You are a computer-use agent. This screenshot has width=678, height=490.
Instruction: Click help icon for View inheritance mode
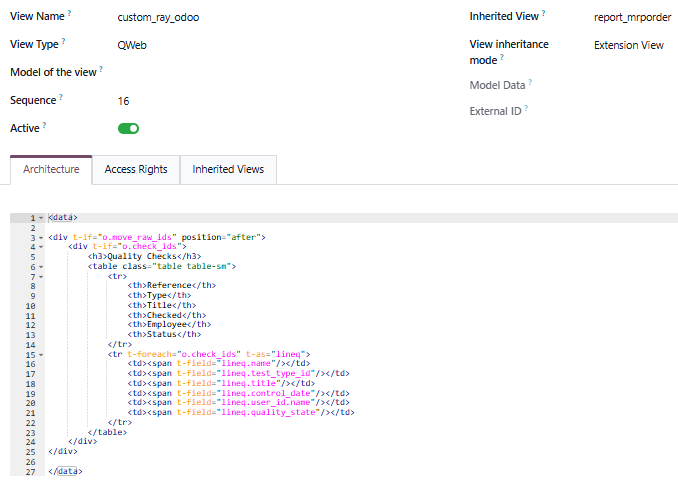(502, 59)
